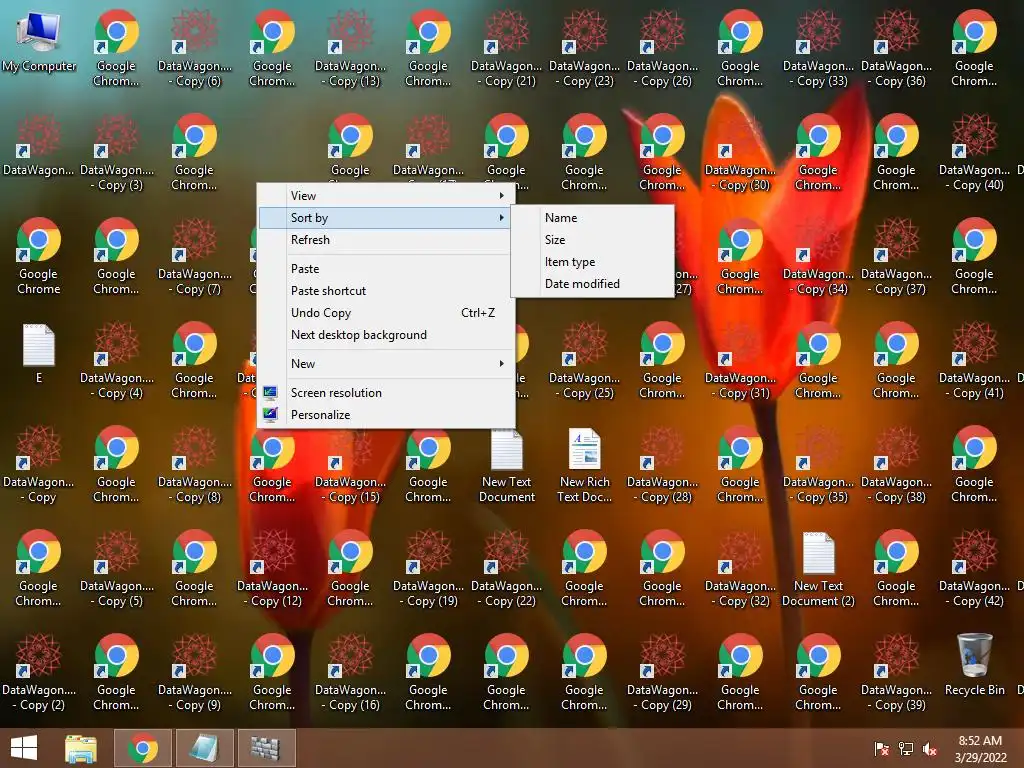The height and width of the screenshot is (768, 1024).
Task: Choose Paste from the context menu
Action: click(x=385, y=269)
